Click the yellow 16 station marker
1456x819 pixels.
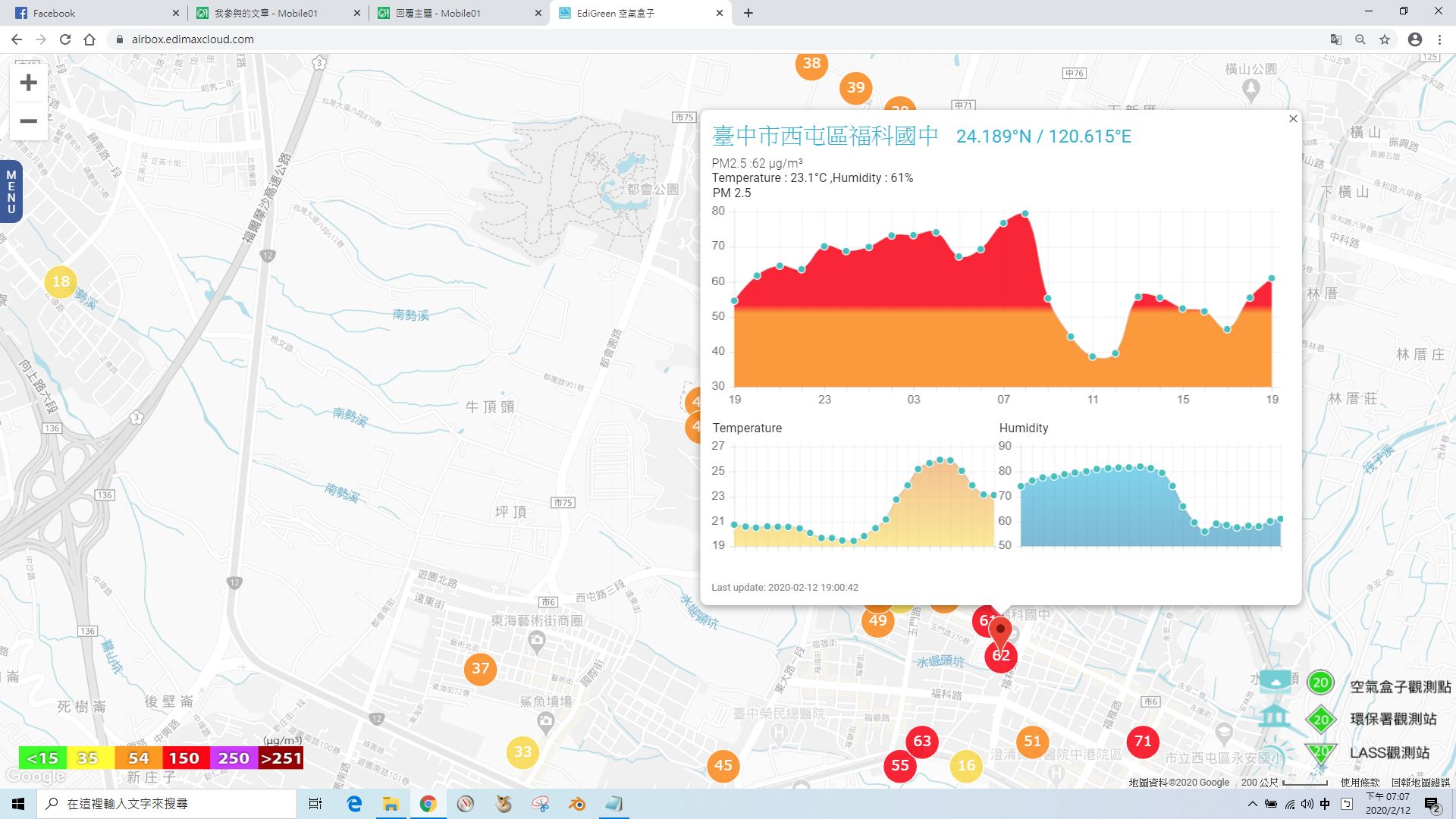coord(966,765)
